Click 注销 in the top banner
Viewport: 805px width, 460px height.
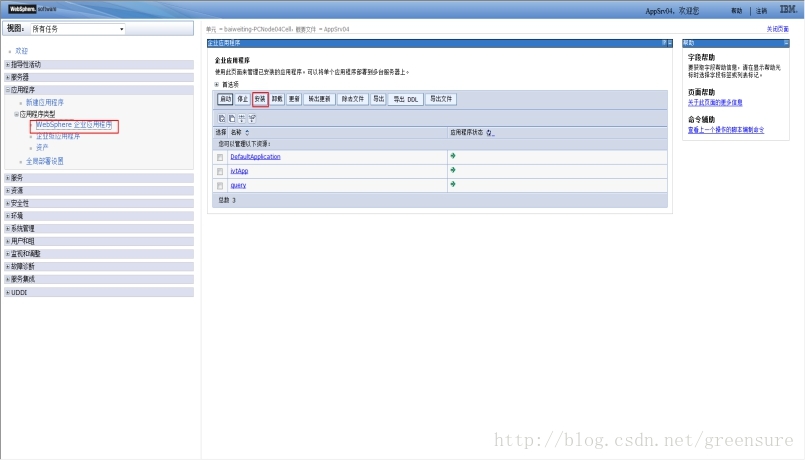[x=761, y=11]
